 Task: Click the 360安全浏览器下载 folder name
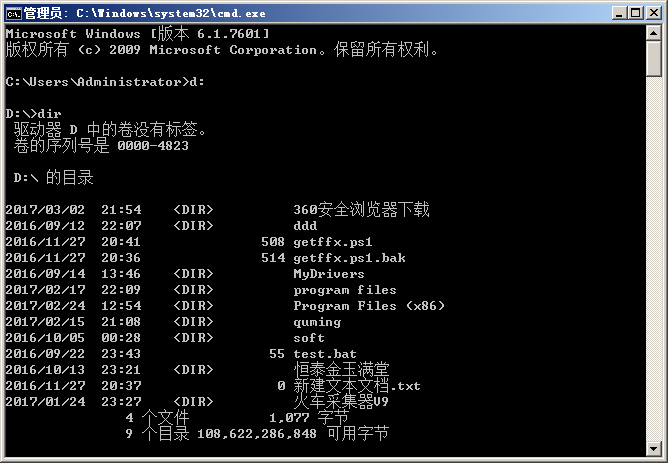click(361, 210)
